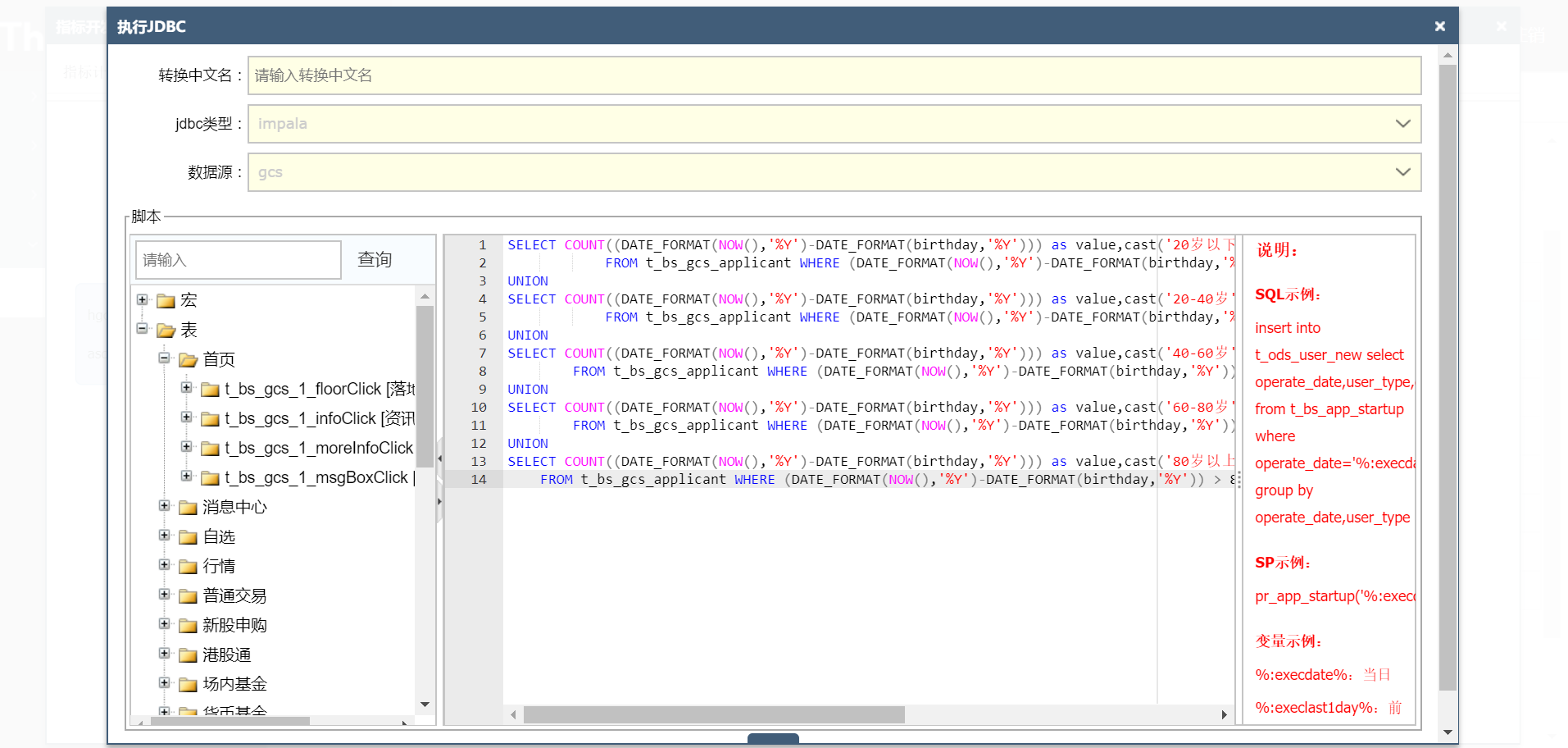Click the SQL editor scroll-right arrow
Screen dimensions: 1568x748
(x=1225, y=715)
